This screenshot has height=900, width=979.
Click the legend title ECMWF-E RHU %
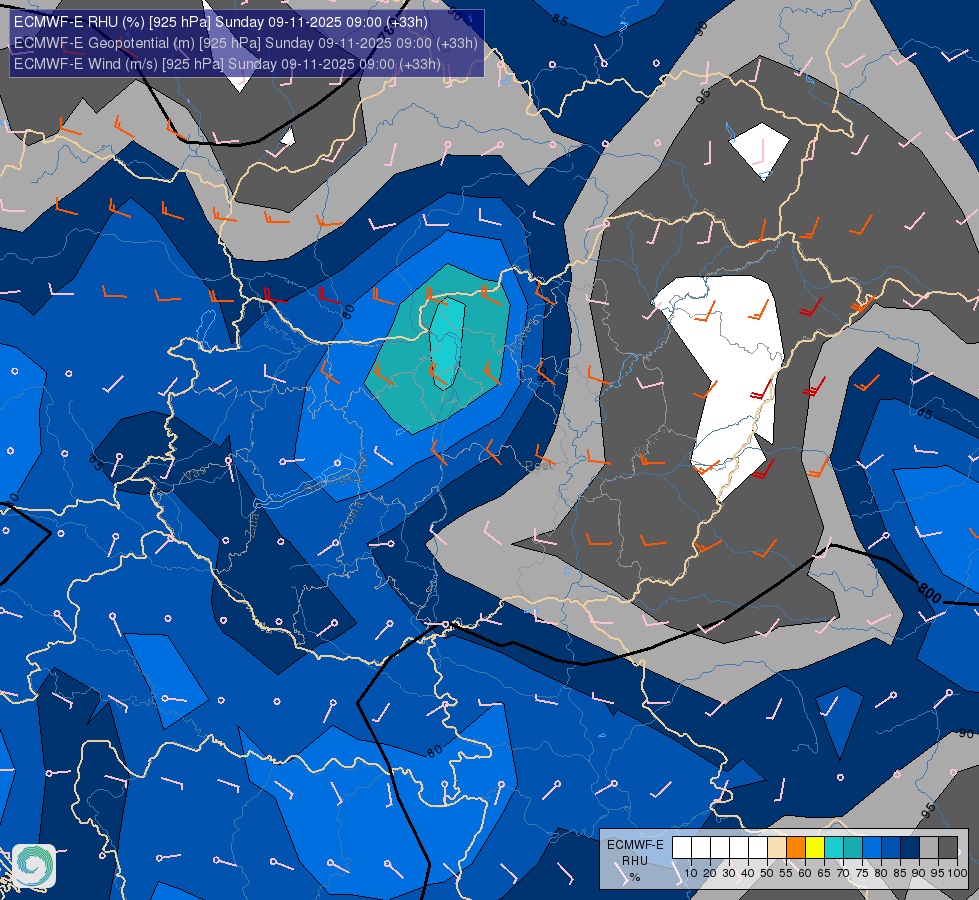[x=635, y=861]
